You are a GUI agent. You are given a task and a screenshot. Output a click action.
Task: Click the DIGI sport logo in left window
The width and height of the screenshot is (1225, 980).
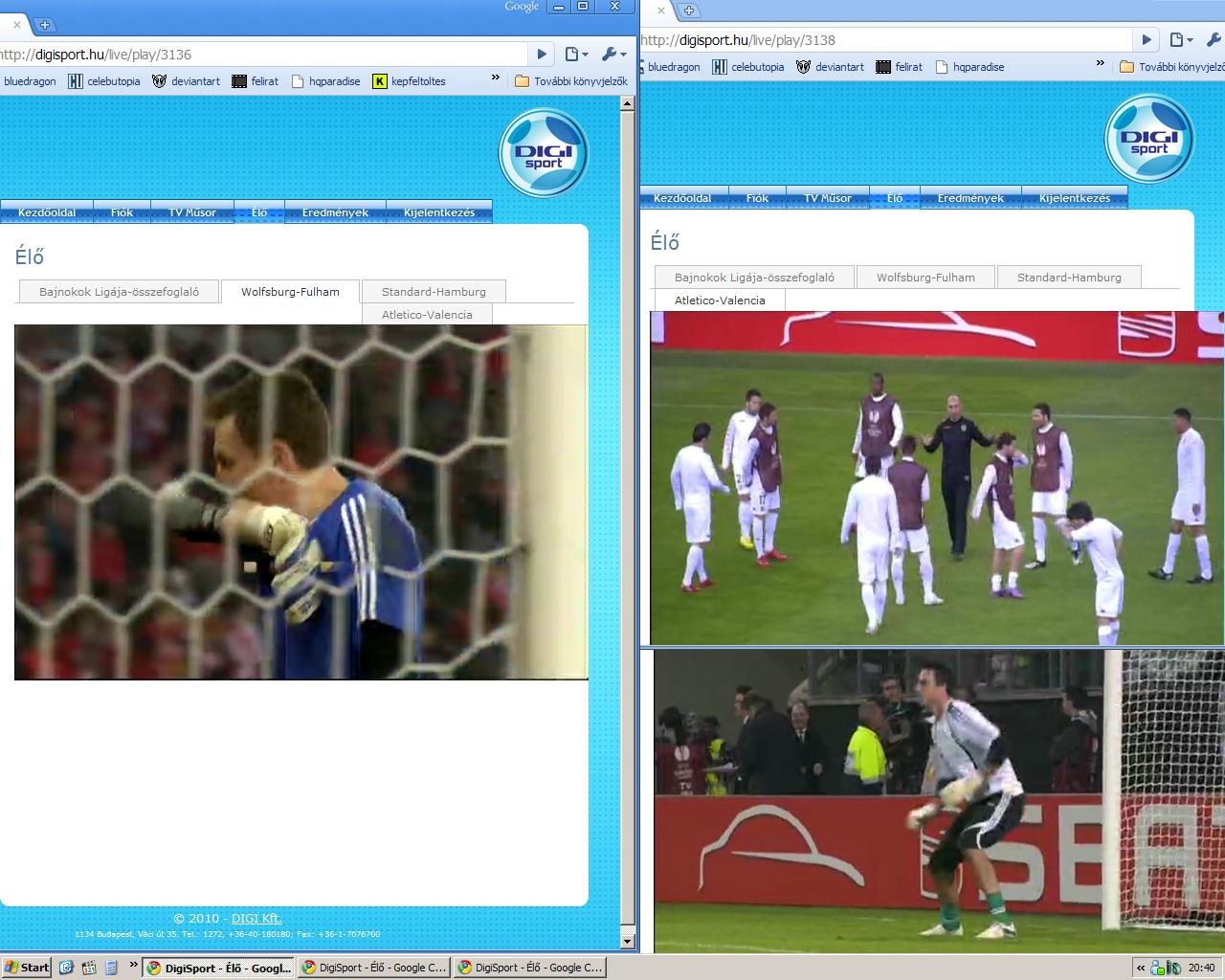click(x=544, y=154)
